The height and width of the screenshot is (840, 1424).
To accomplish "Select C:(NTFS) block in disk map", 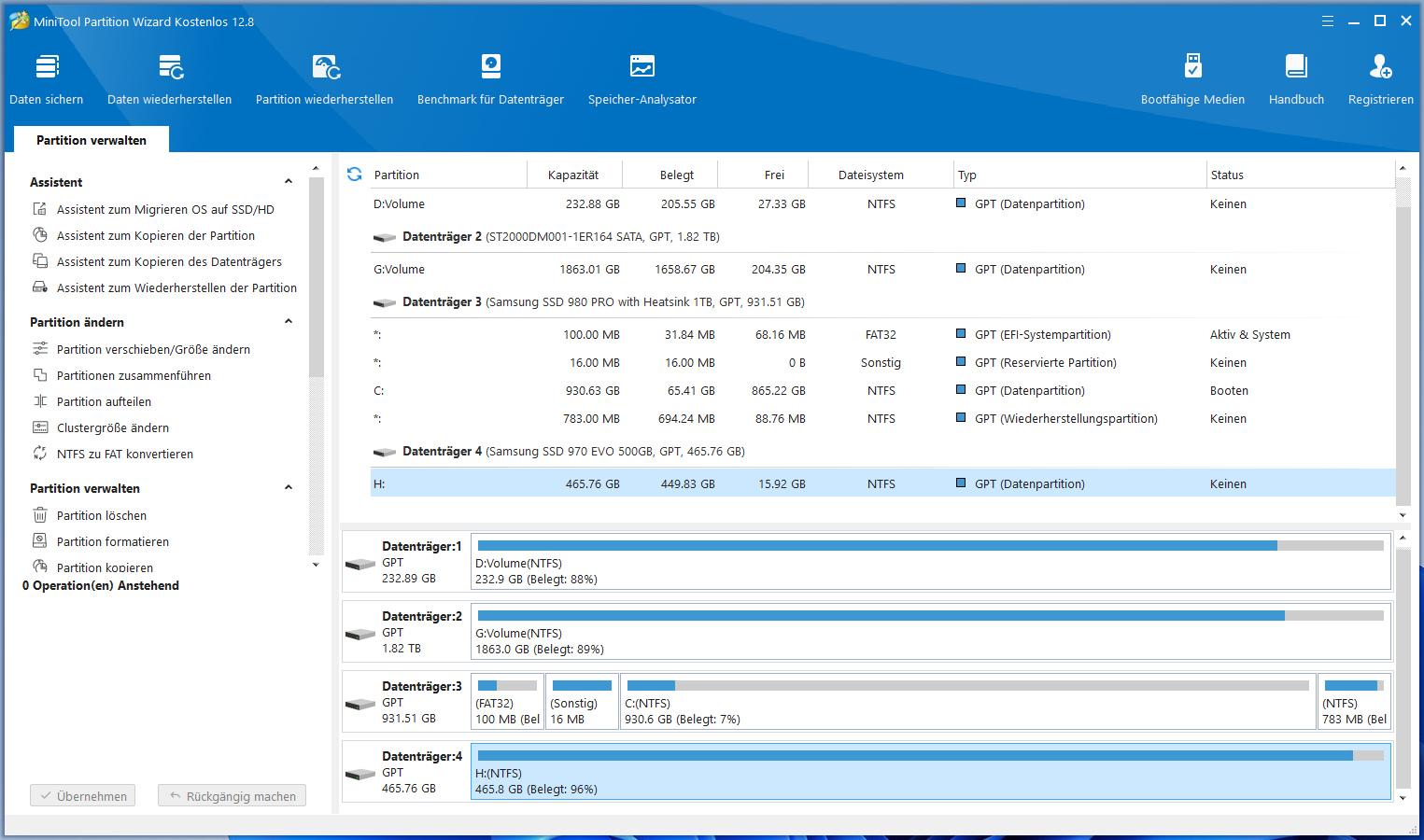I will point(968,701).
